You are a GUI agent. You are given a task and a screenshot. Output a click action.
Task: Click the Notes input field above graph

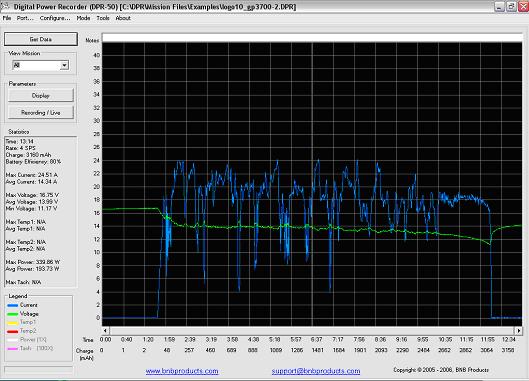coord(312,38)
